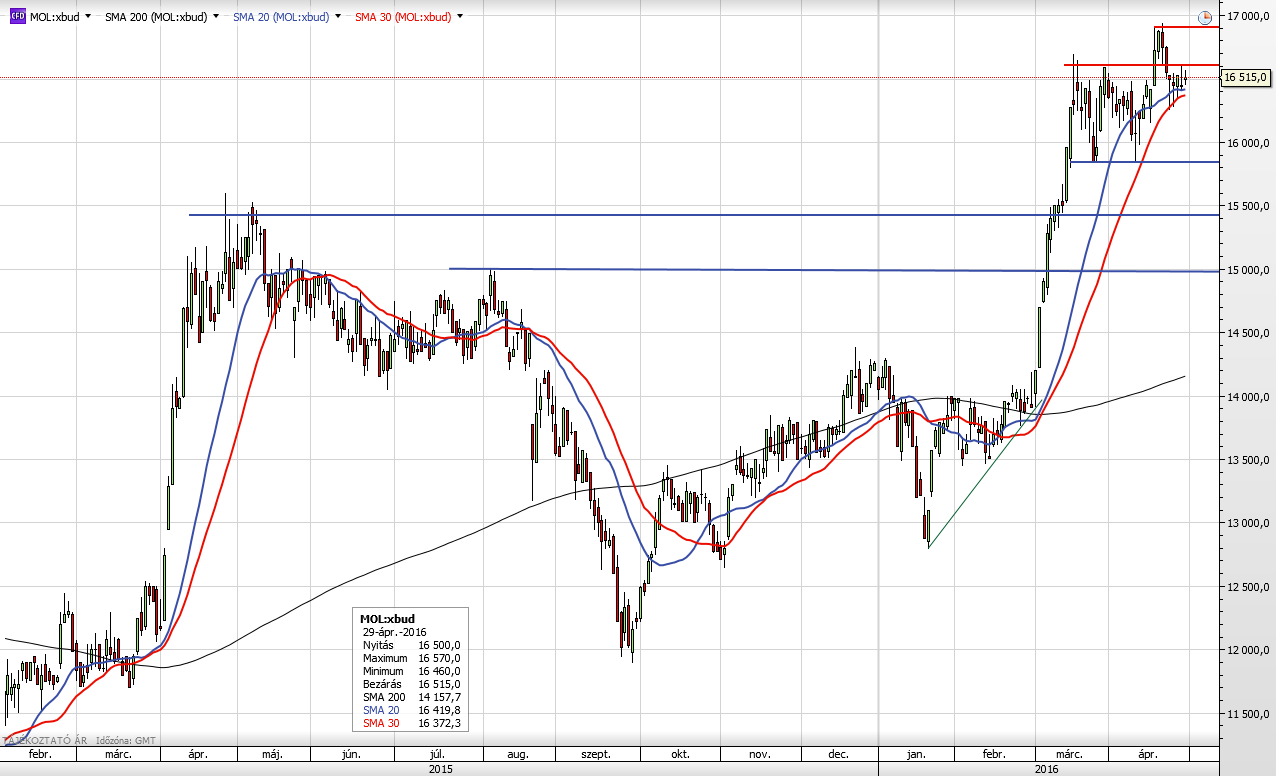Click the Bezárás value 16 515,0 in info box
1276x776 pixels.
pos(439,684)
